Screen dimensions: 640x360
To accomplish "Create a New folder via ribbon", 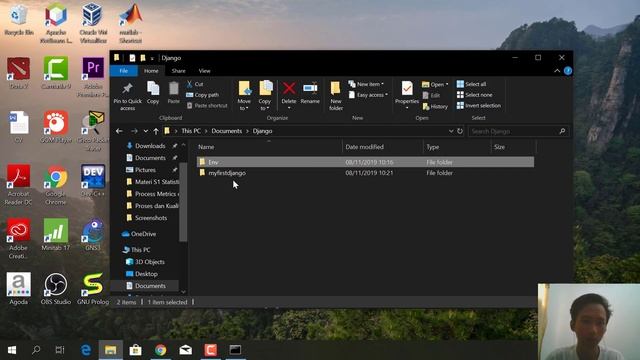I will (336, 96).
